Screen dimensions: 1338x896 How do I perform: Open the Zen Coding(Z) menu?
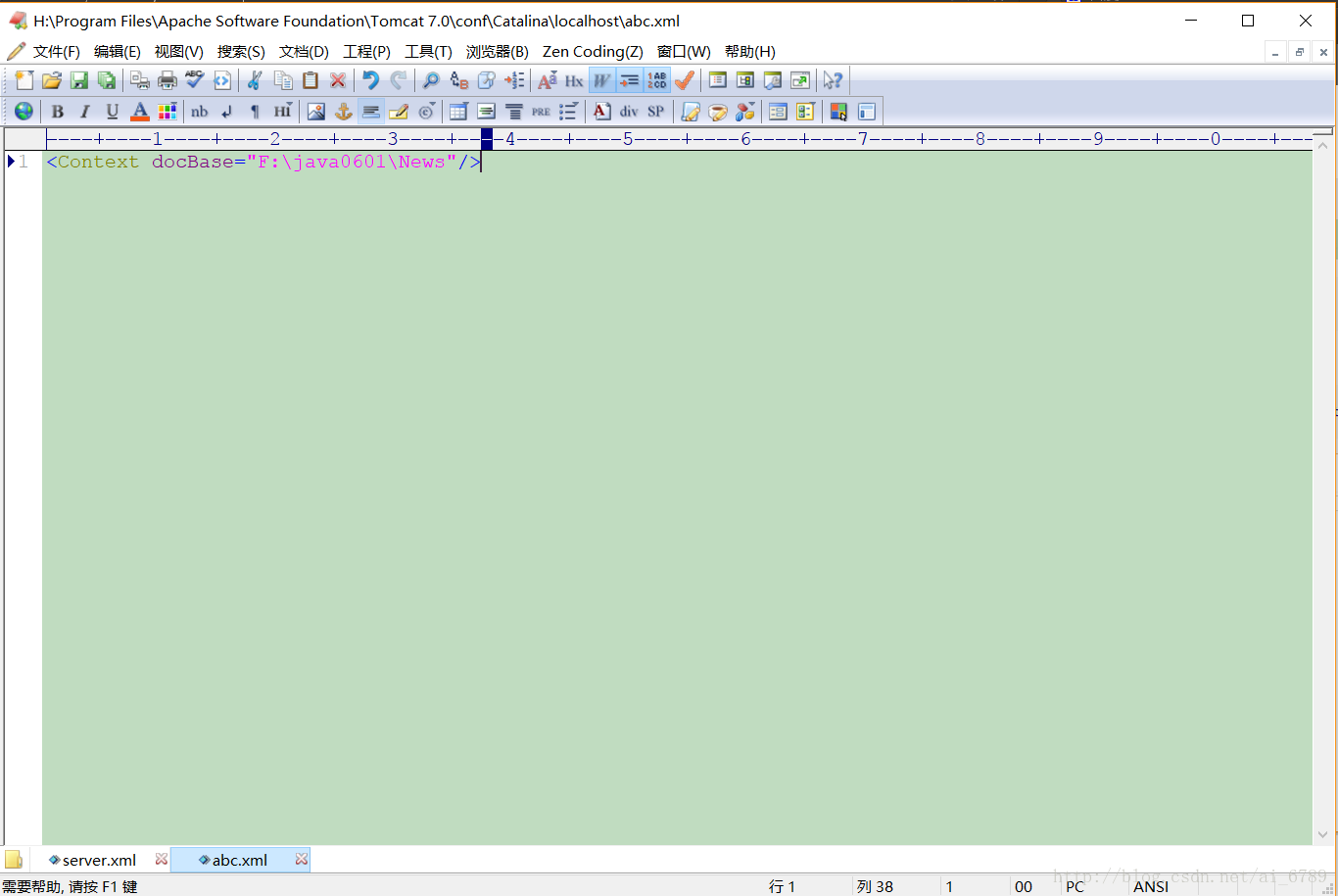[593, 52]
